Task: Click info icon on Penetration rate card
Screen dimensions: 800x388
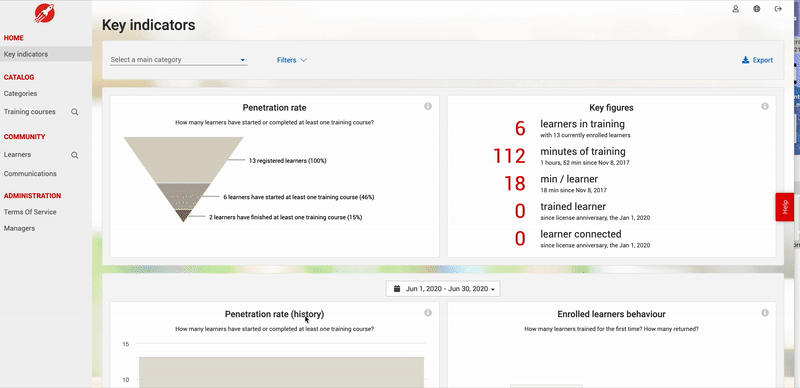Action: [x=428, y=106]
